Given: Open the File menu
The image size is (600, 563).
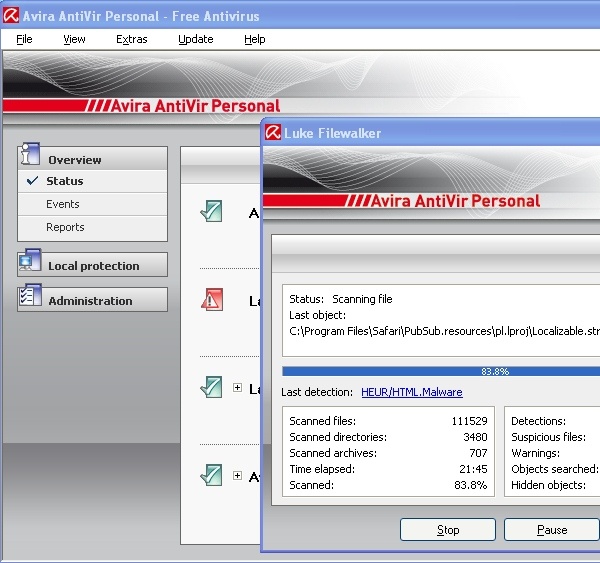Looking at the screenshot, I should pos(24,39).
